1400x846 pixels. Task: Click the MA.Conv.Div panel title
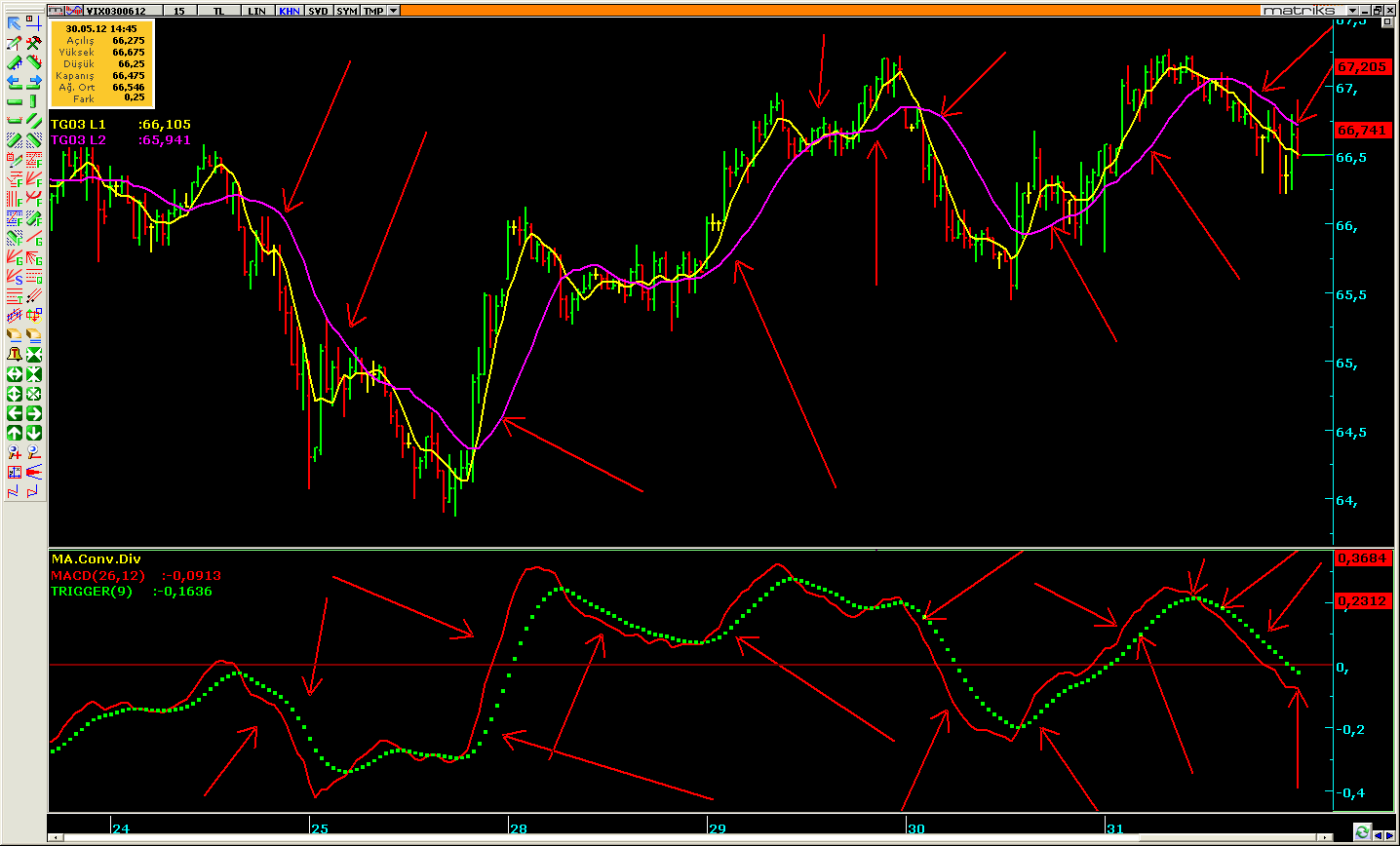point(96,559)
